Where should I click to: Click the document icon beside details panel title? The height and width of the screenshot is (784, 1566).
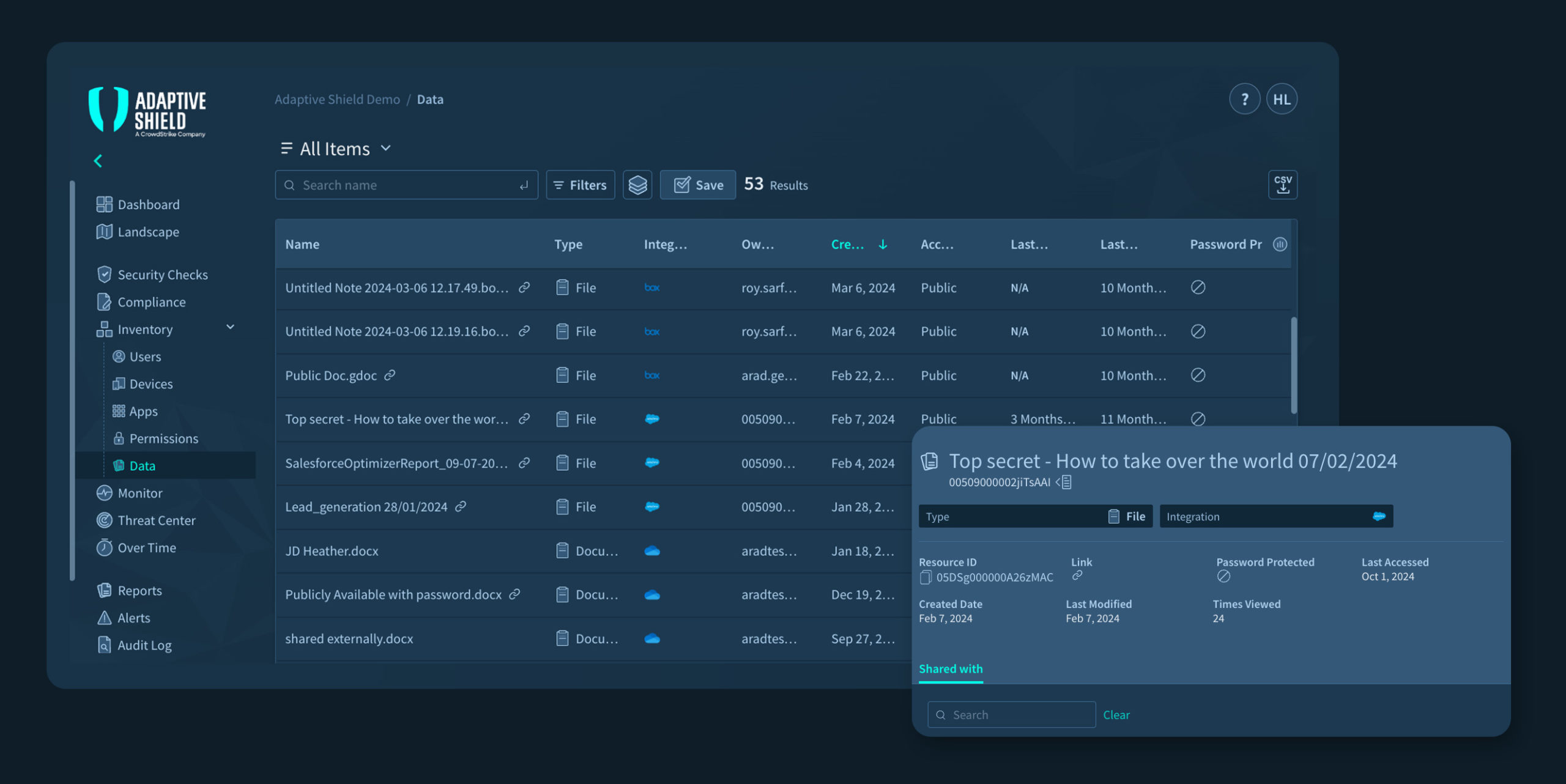pyautogui.click(x=929, y=461)
